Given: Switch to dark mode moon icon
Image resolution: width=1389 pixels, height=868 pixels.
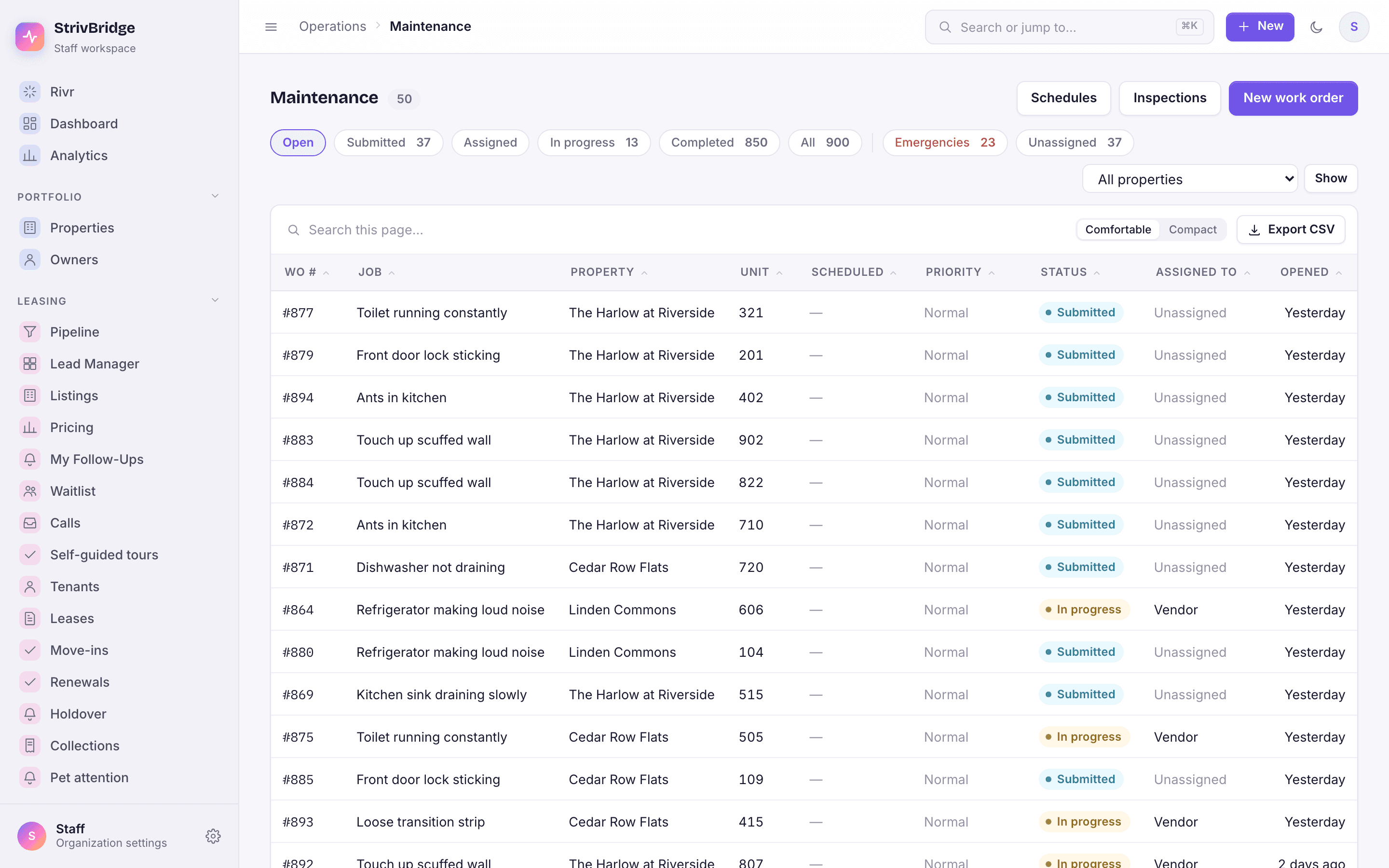Looking at the screenshot, I should pos(1316,27).
